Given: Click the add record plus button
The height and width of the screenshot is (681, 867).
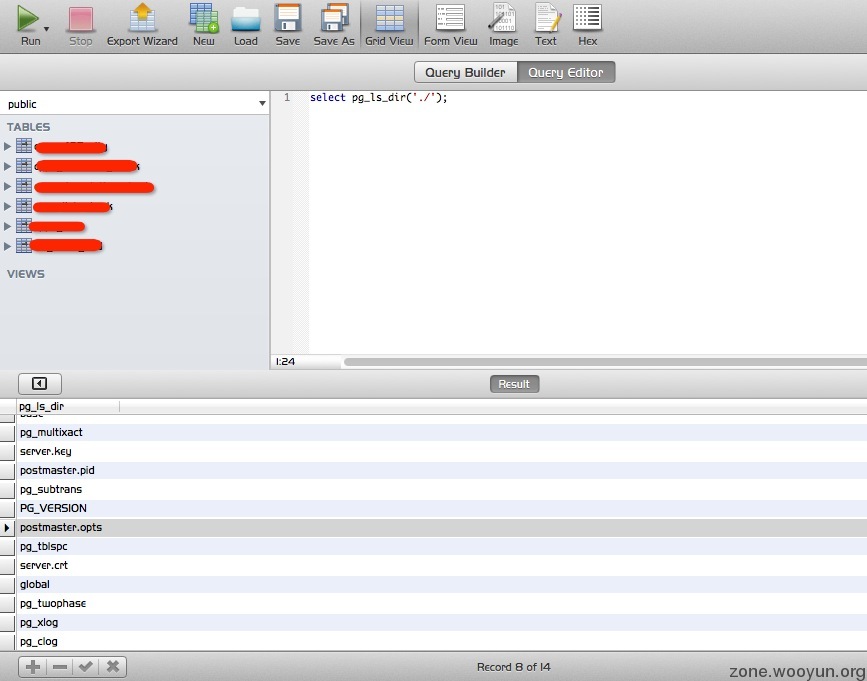Looking at the screenshot, I should [x=33, y=666].
